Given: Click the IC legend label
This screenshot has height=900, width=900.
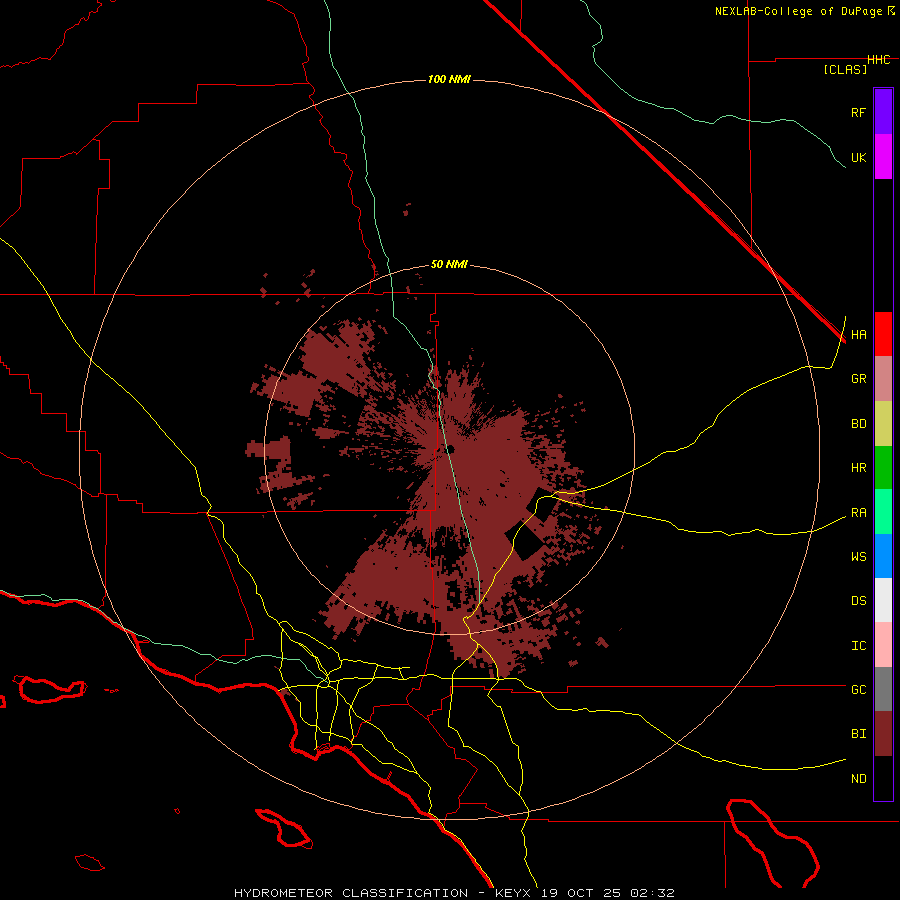Looking at the screenshot, I should pyautogui.click(x=858, y=646).
